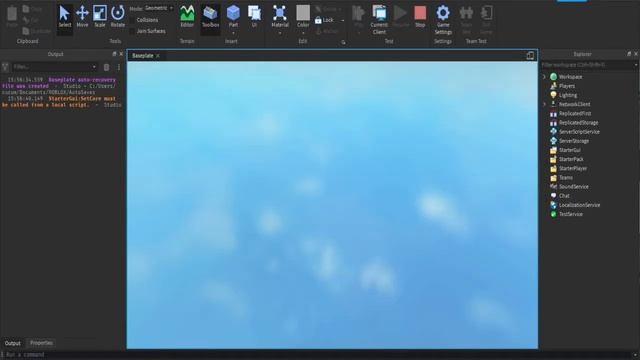Click the Current Client view button
Screen dimensions: 640x360
click(x=379, y=20)
